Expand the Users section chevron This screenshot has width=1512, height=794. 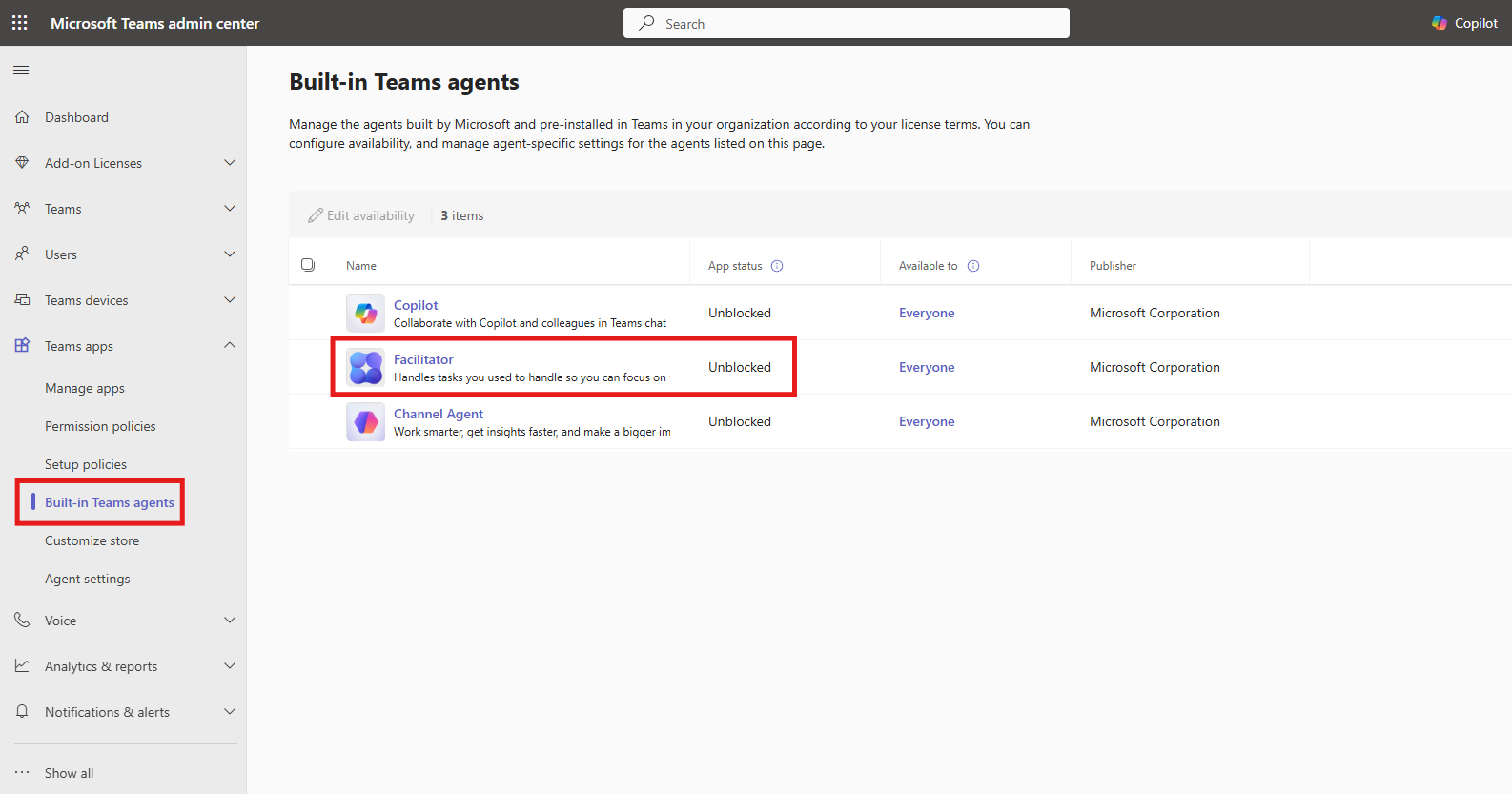230,254
